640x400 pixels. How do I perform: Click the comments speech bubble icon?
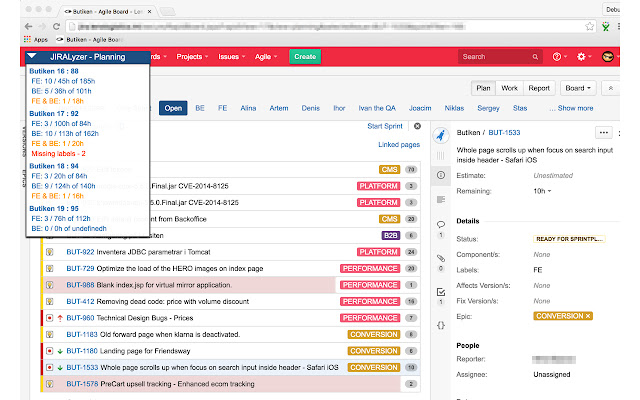pos(441,224)
